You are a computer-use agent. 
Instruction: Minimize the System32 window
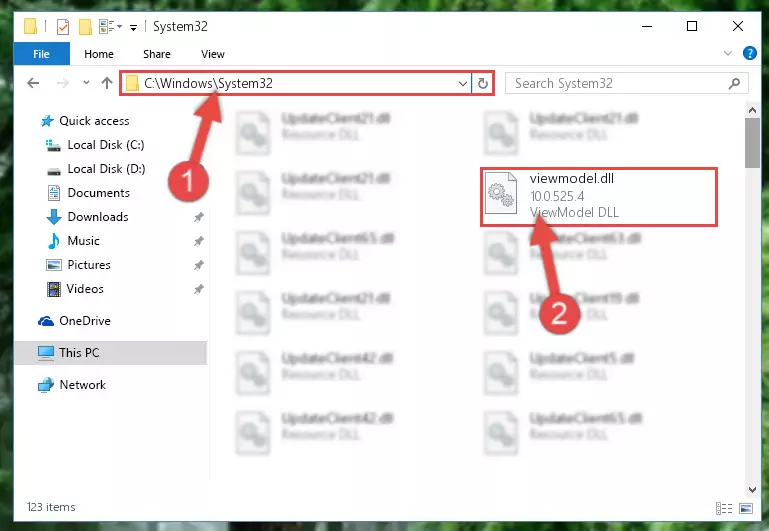[x=647, y=26]
